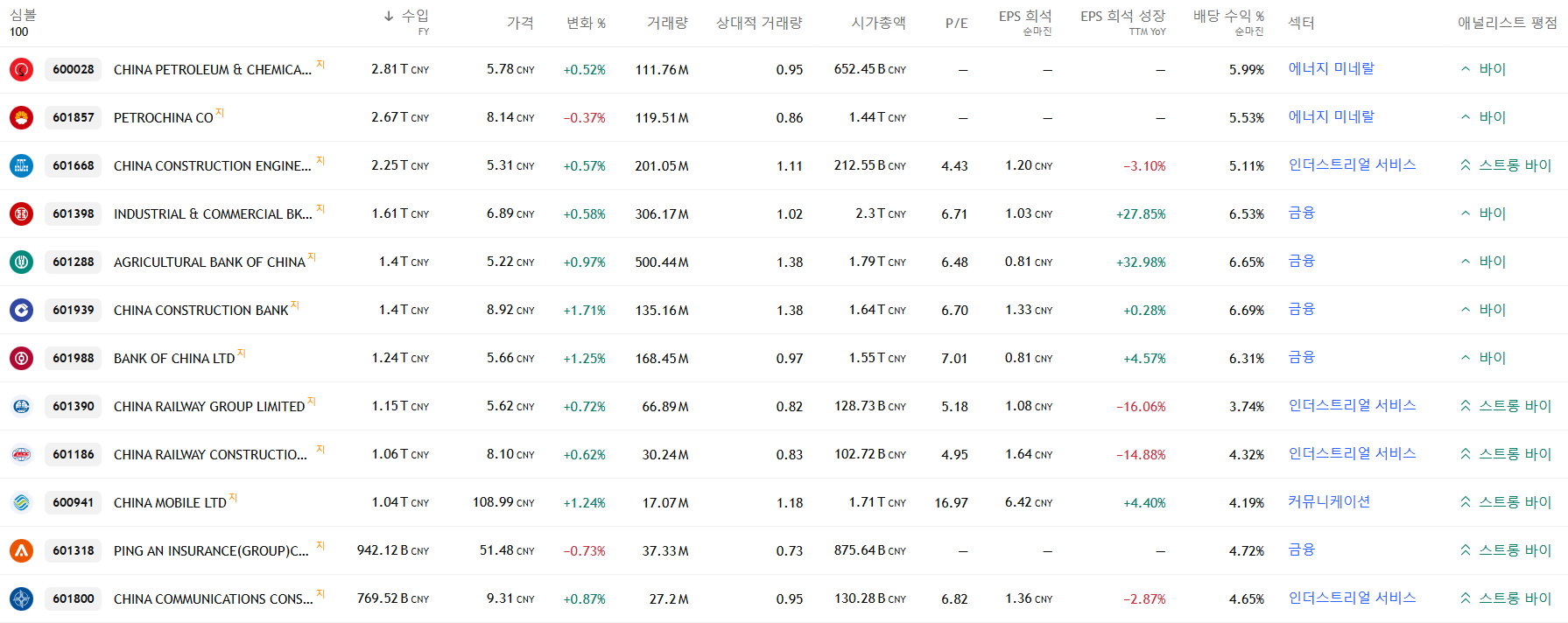
Task: Open 인더스트리얼 서비스 link for China Communications Construction
Action: tap(1352, 598)
